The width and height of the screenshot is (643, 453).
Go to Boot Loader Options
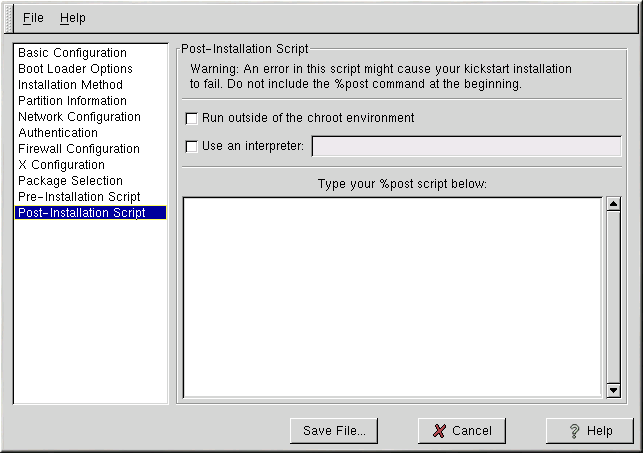75,69
